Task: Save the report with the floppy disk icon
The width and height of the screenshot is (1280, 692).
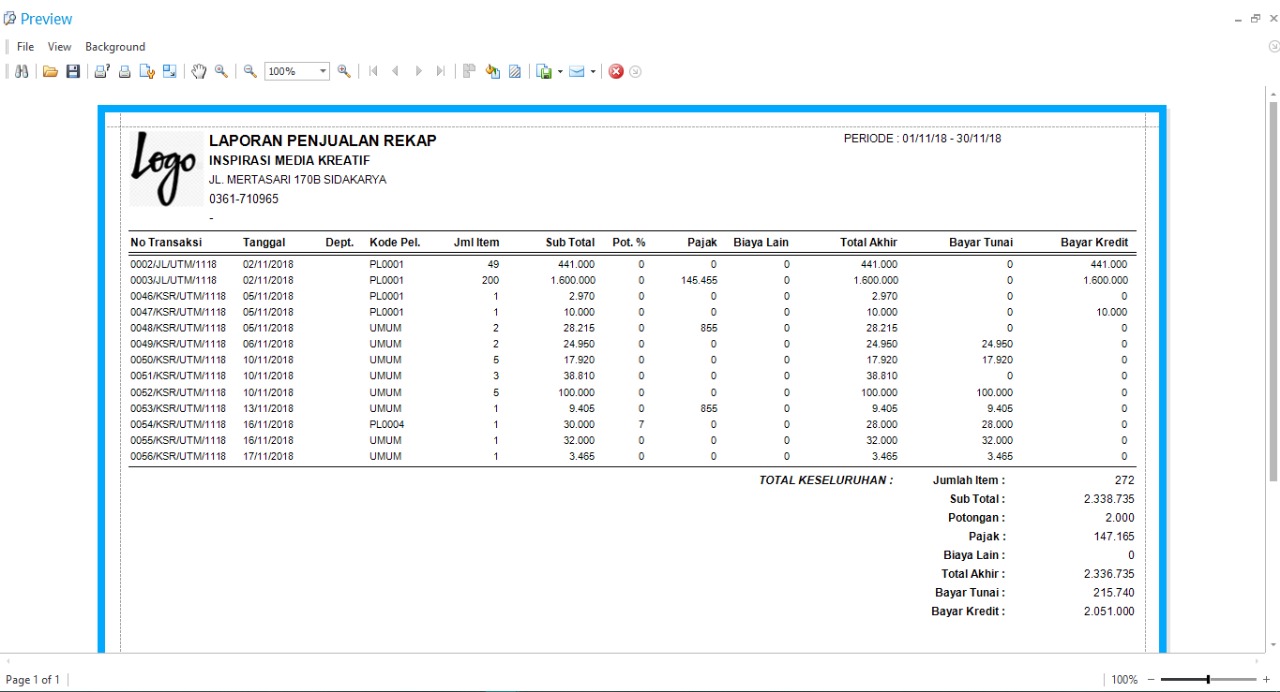Action: tap(73, 72)
